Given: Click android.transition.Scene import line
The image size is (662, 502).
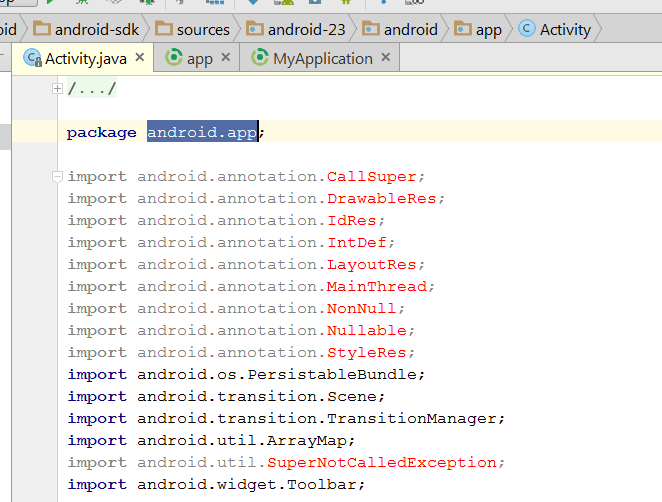Looking at the screenshot, I should 226,396.
